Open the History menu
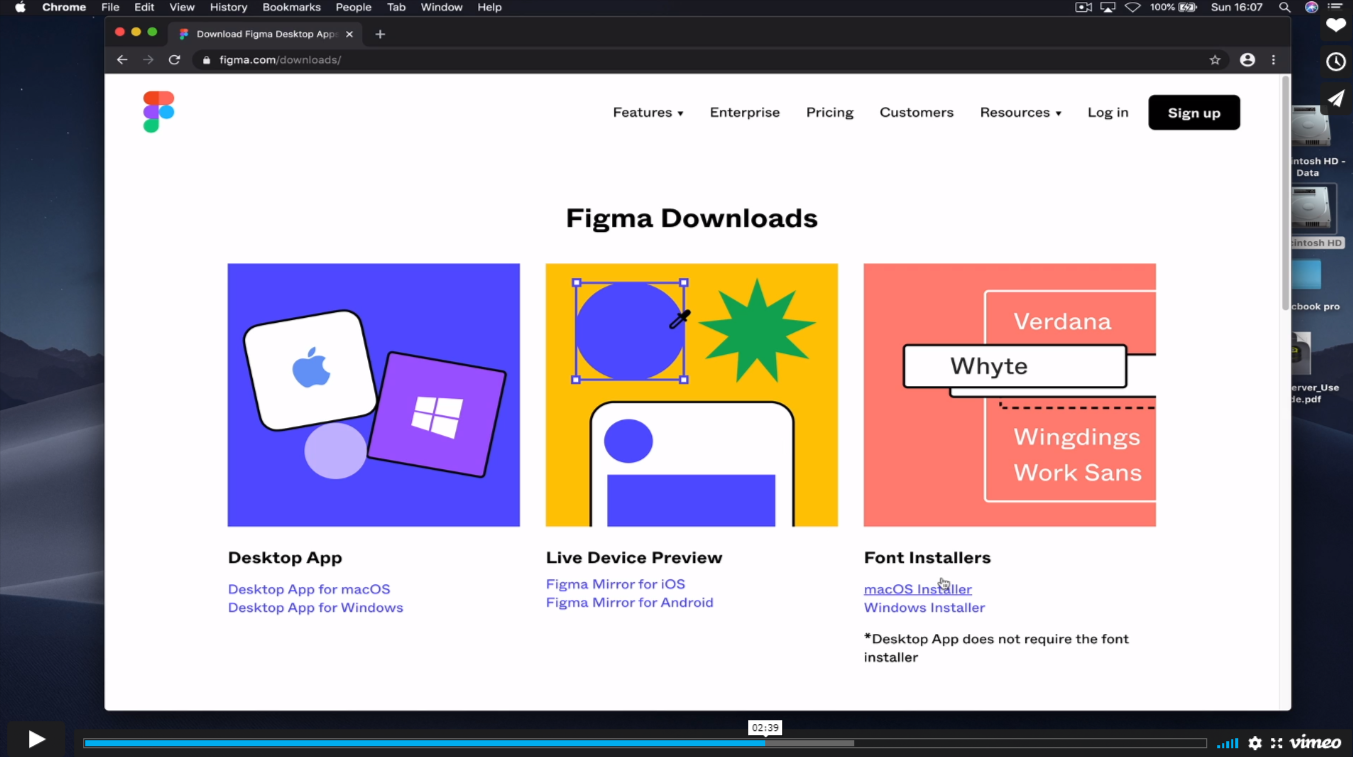Image resolution: width=1353 pixels, height=757 pixels. coord(228,7)
